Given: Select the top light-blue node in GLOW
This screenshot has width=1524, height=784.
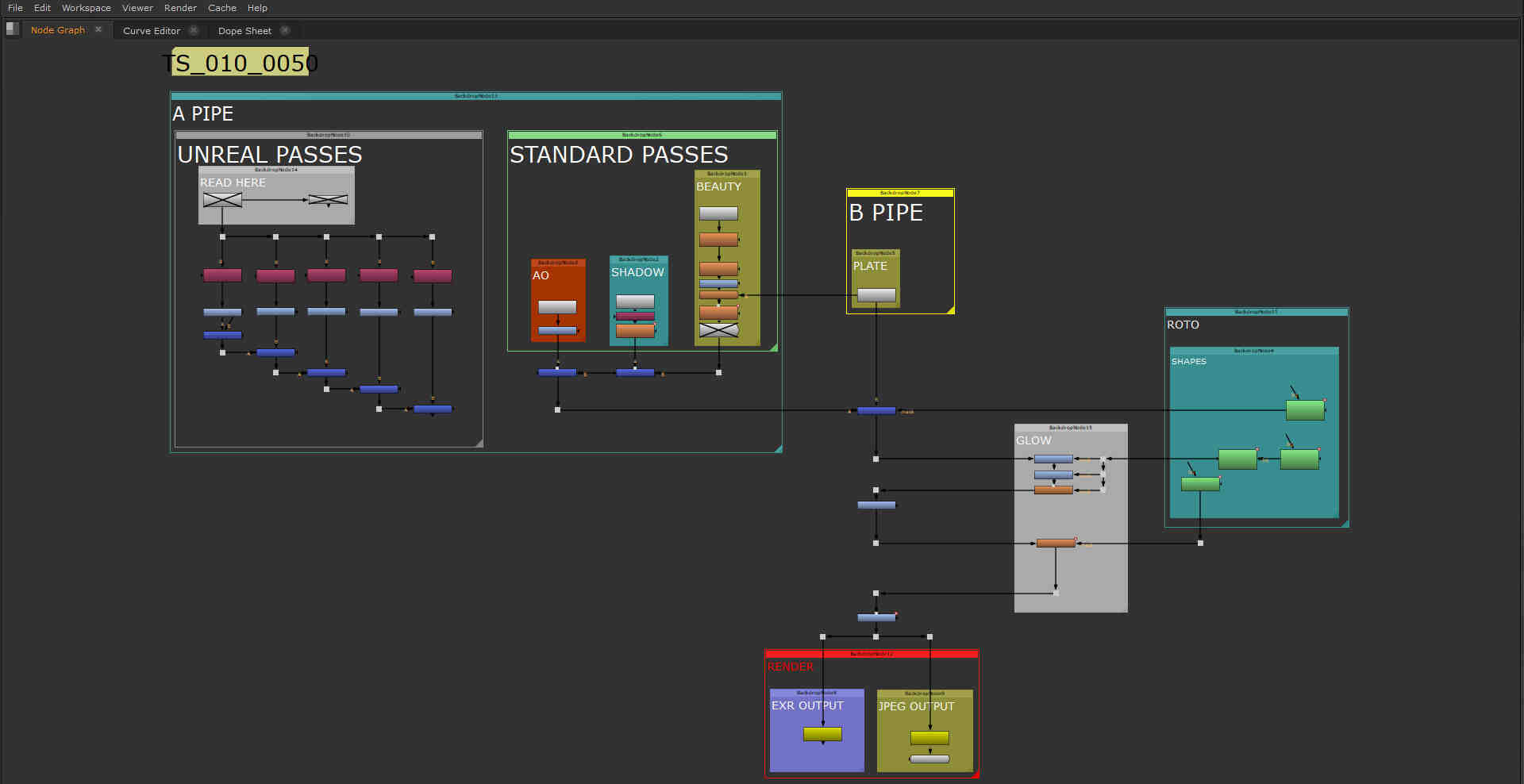Looking at the screenshot, I should tap(1053, 459).
